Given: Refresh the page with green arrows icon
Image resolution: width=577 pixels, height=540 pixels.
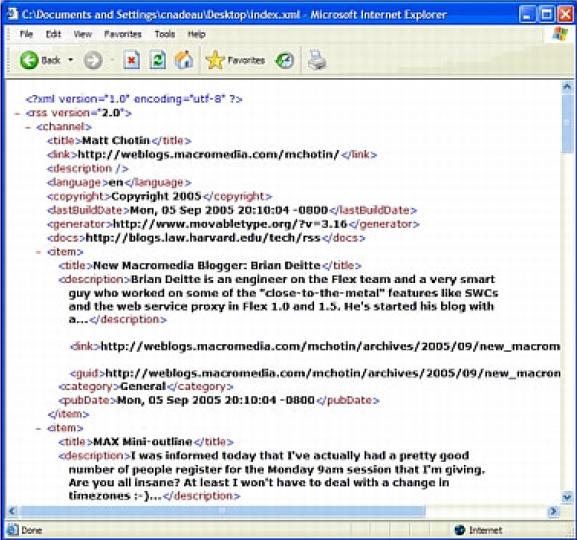Looking at the screenshot, I should pyautogui.click(x=157, y=60).
